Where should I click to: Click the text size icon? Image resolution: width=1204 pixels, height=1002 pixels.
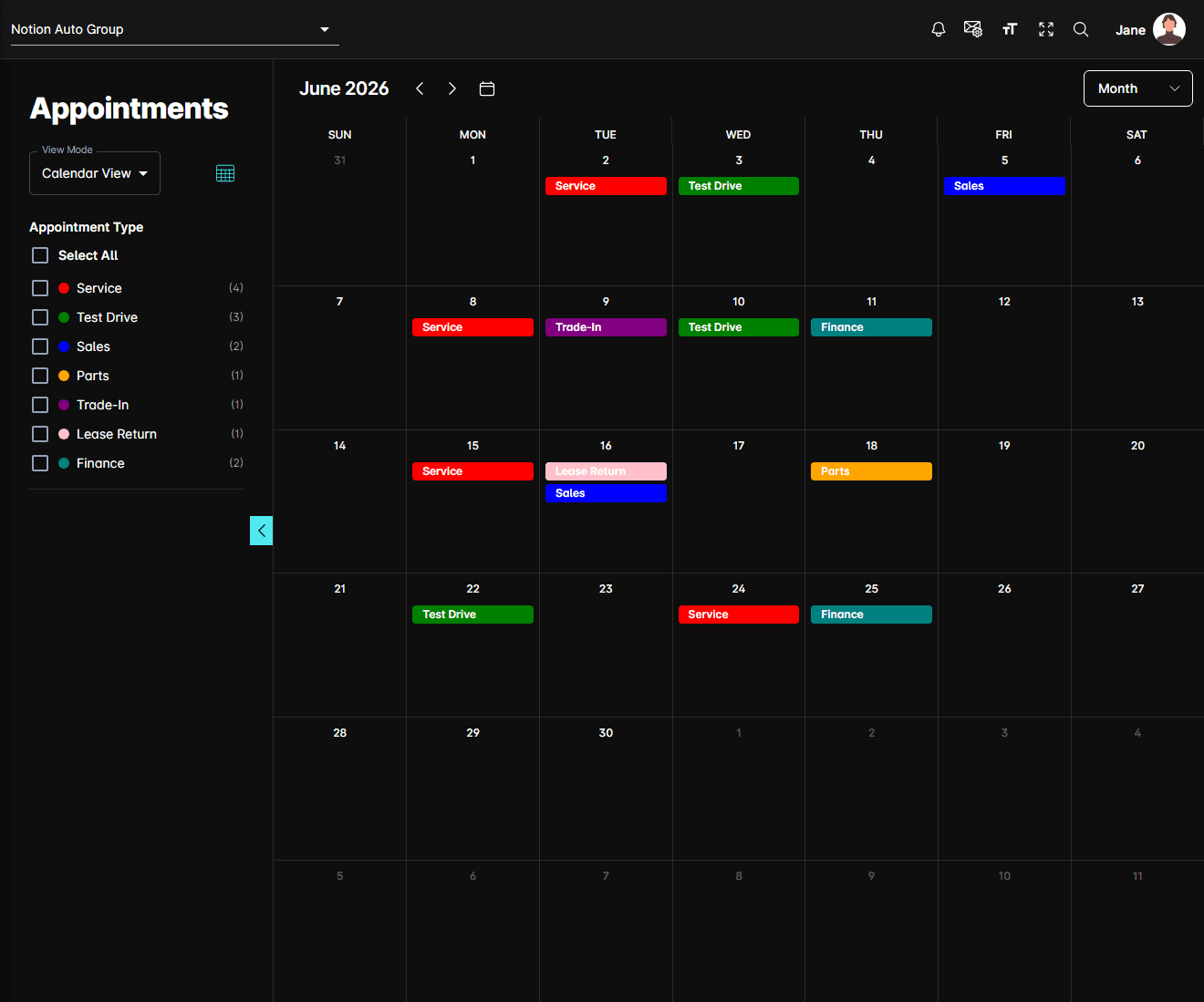[1010, 29]
